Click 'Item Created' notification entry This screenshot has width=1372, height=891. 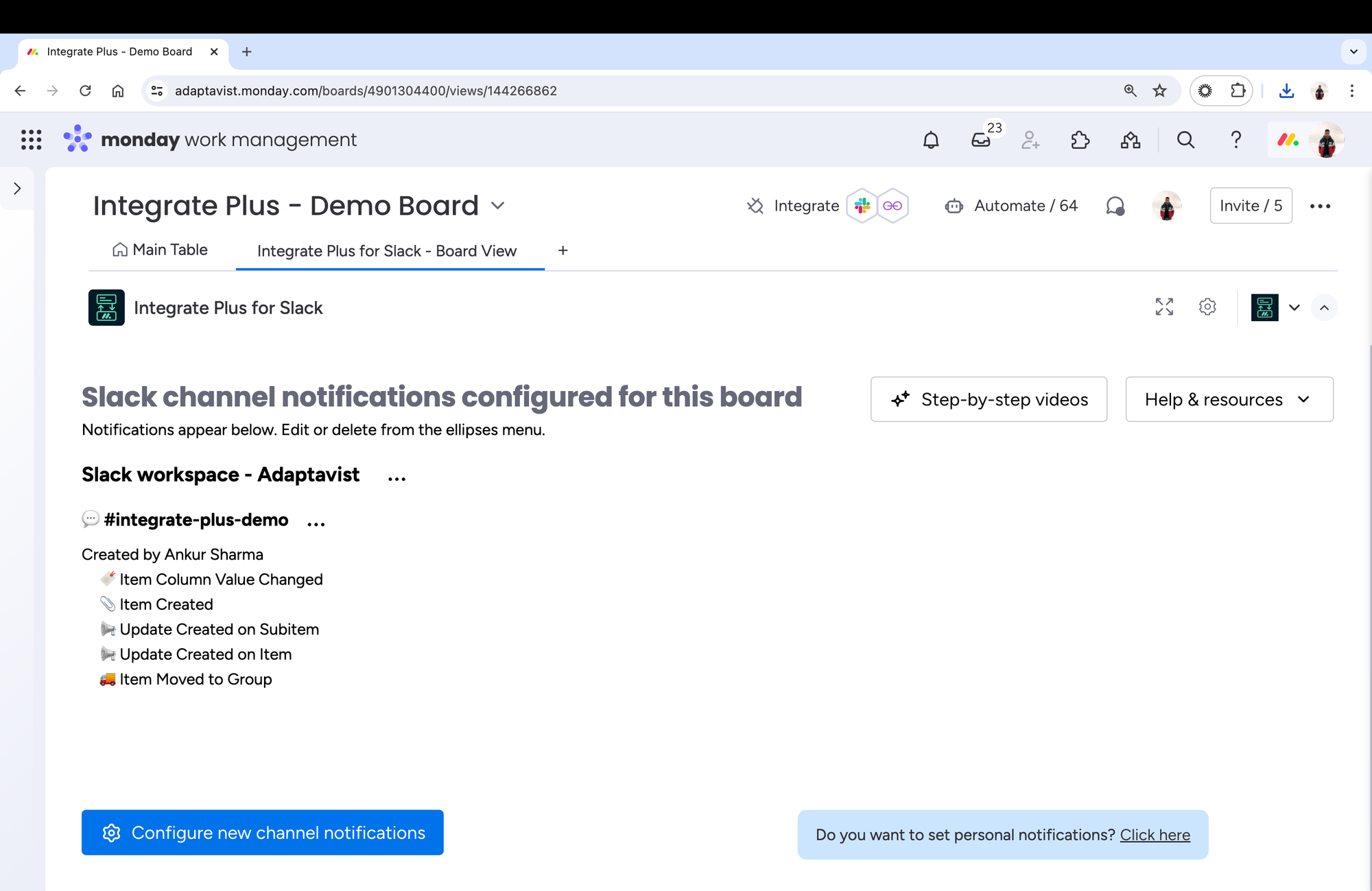point(167,604)
